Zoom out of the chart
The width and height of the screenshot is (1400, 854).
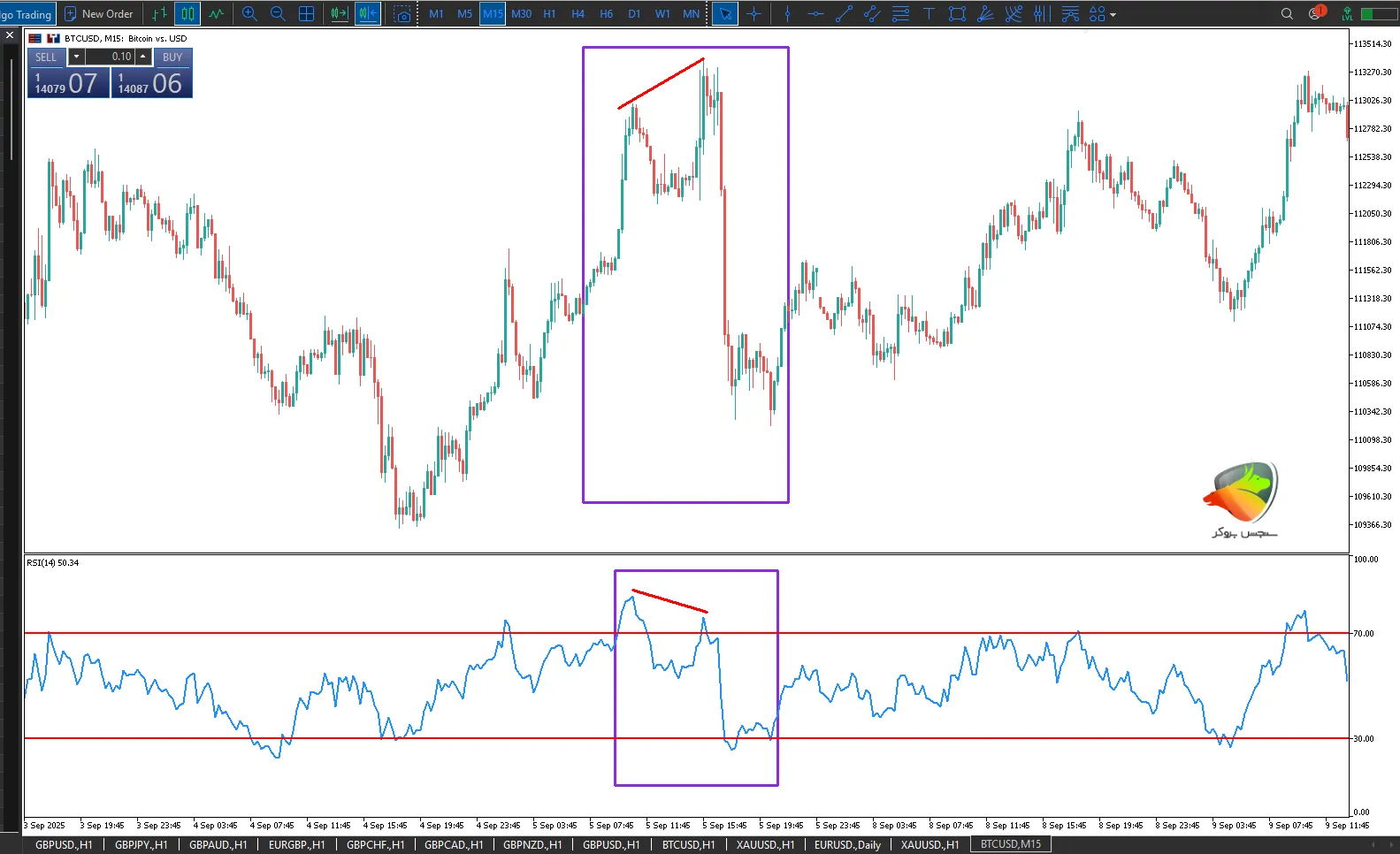pos(278,14)
